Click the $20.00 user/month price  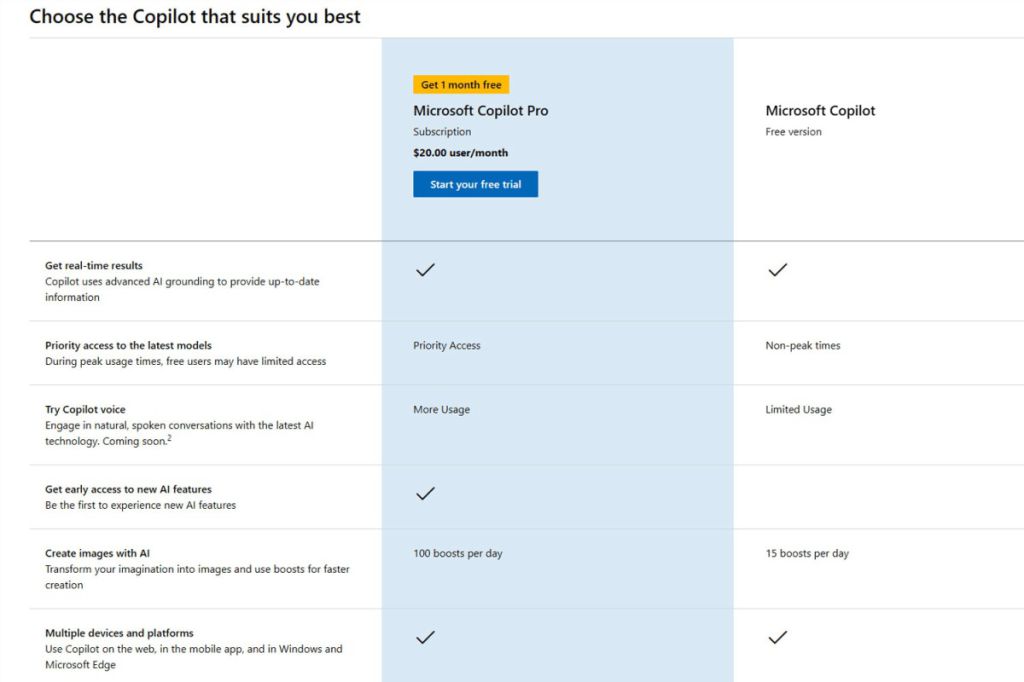tap(460, 153)
